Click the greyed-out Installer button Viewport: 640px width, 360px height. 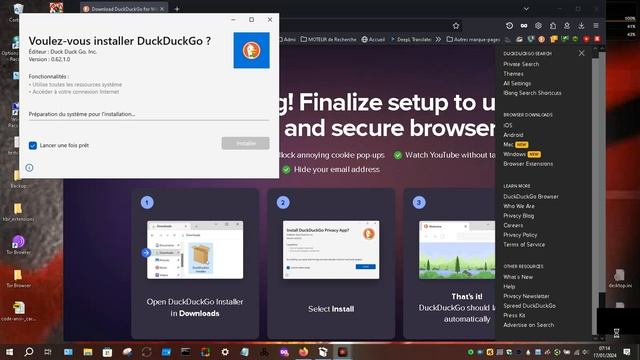245,143
